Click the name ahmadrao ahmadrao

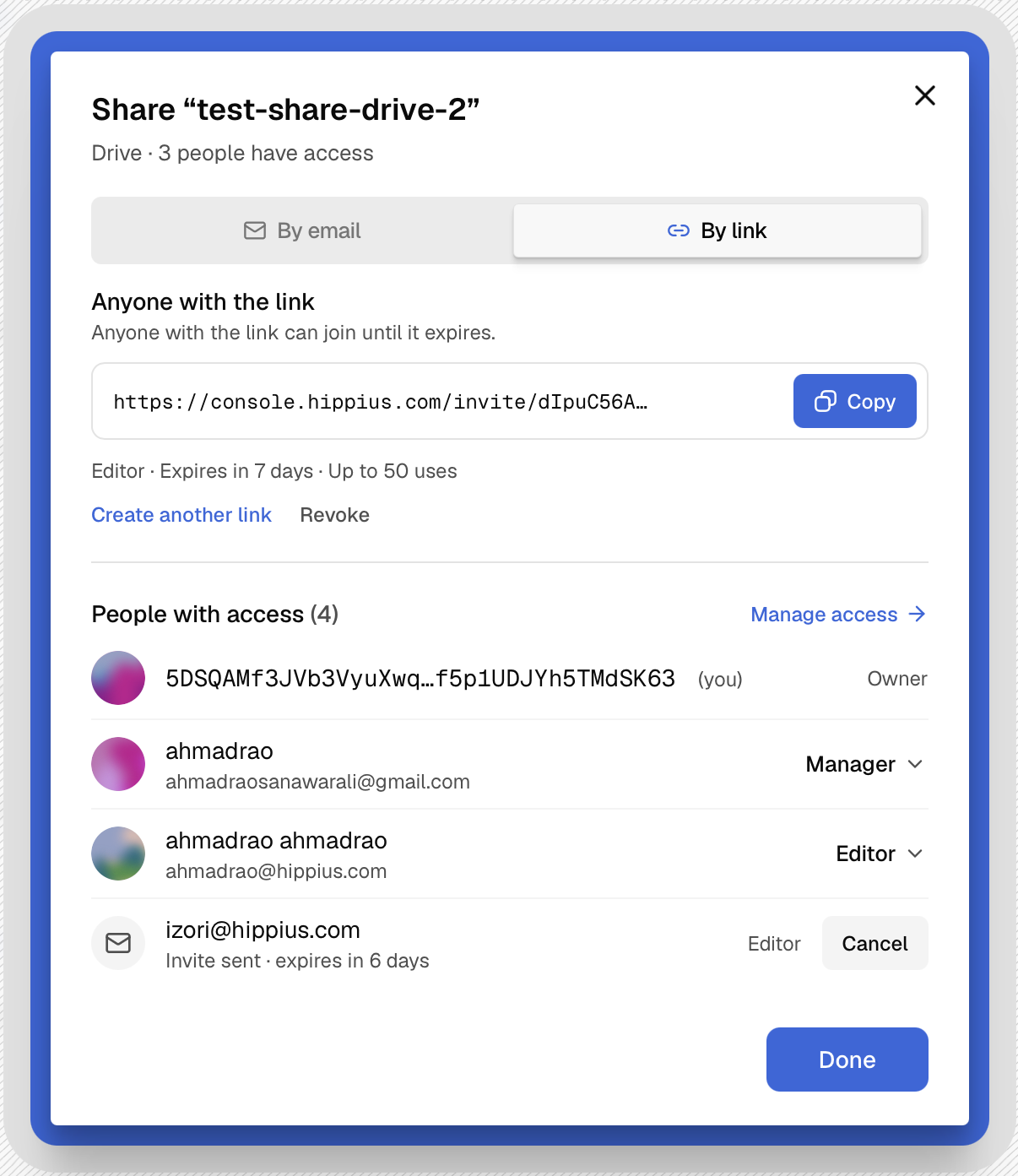coord(276,841)
